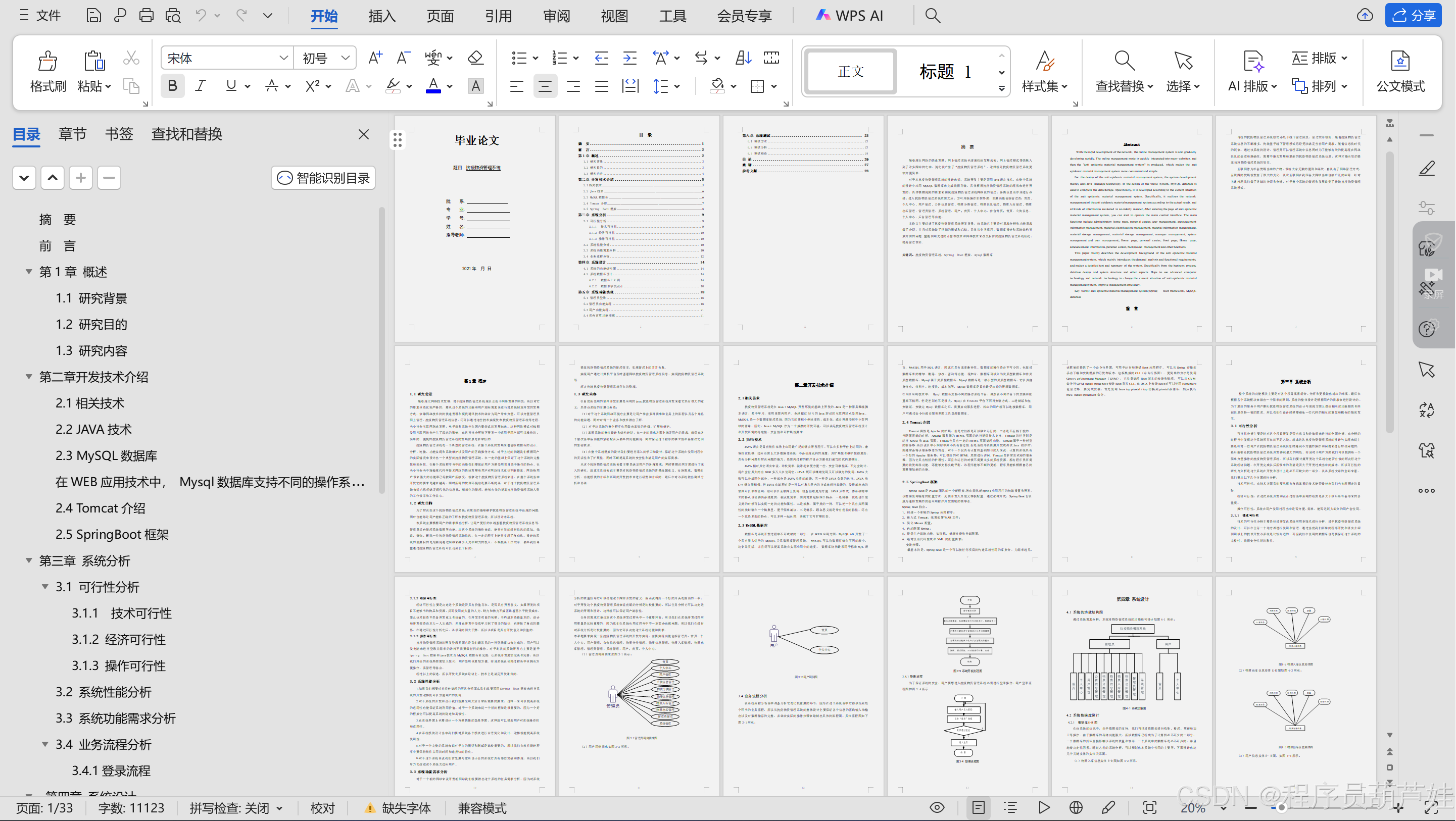Click the search magnifier icon in the menu bar
Viewport: 1456px width, 821px height.
pos(932,15)
